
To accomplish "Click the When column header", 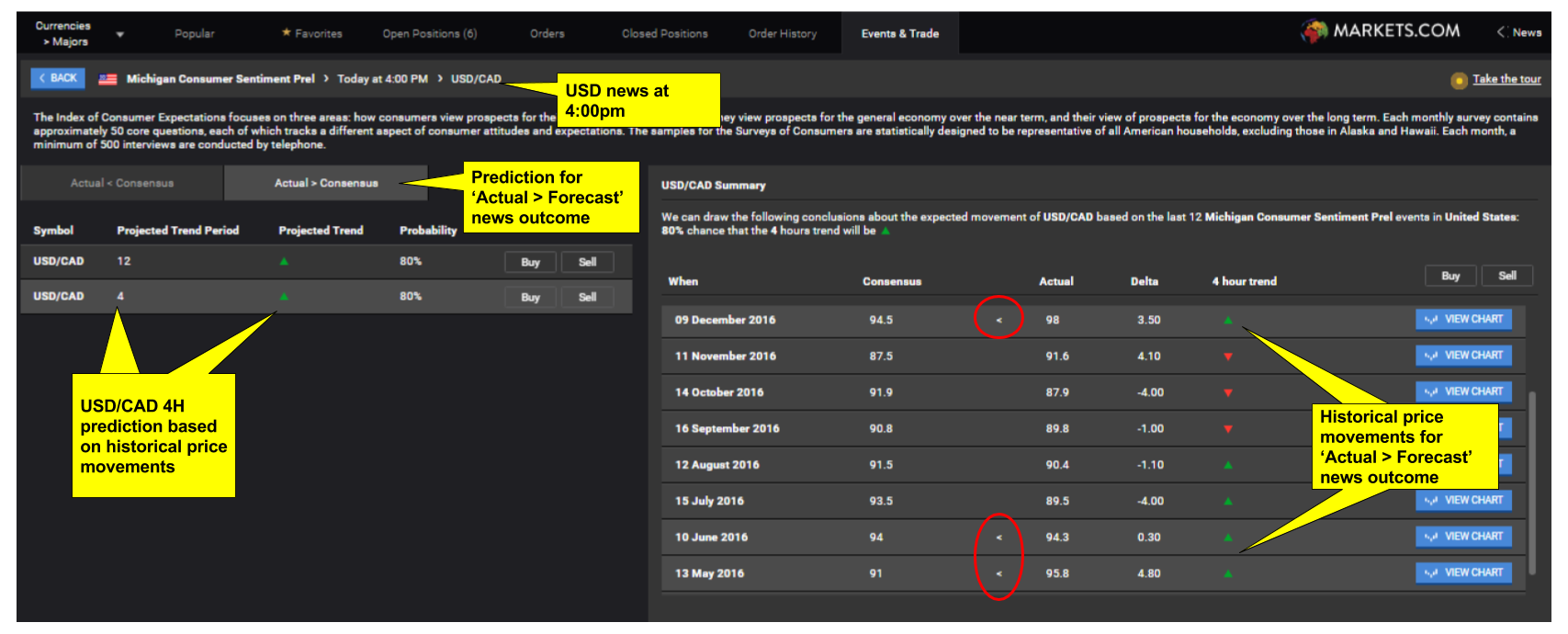I will (682, 282).
